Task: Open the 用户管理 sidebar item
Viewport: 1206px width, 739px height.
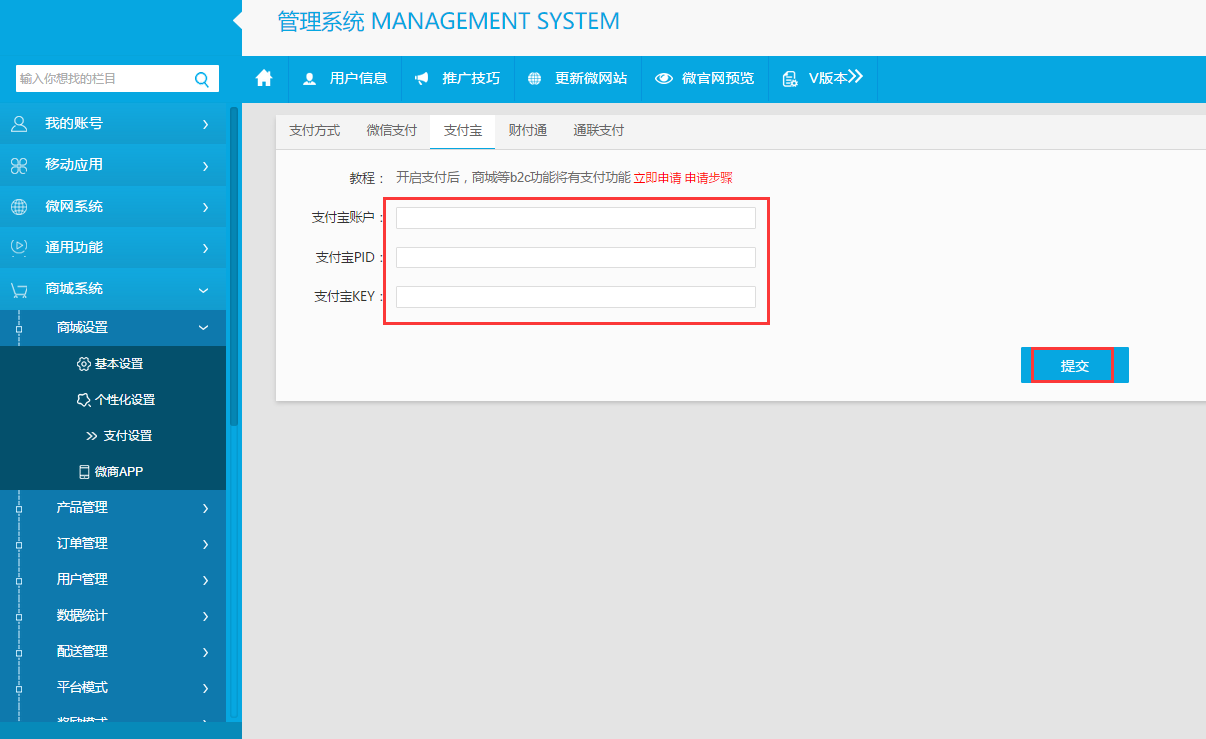Action: (x=113, y=580)
